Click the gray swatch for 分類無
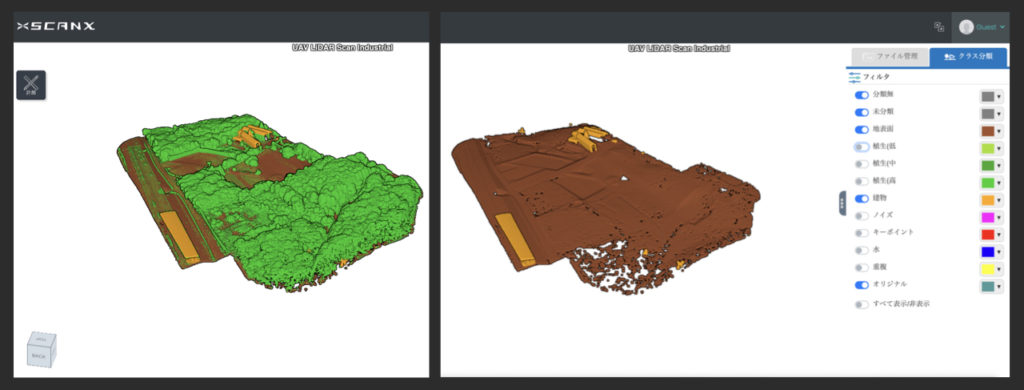1024x390 pixels. click(987, 97)
